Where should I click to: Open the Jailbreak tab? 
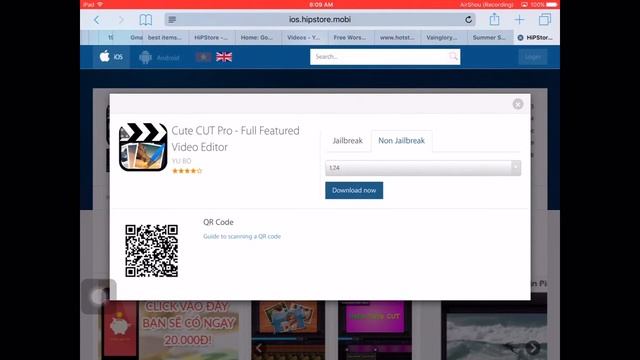pos(347,141)
